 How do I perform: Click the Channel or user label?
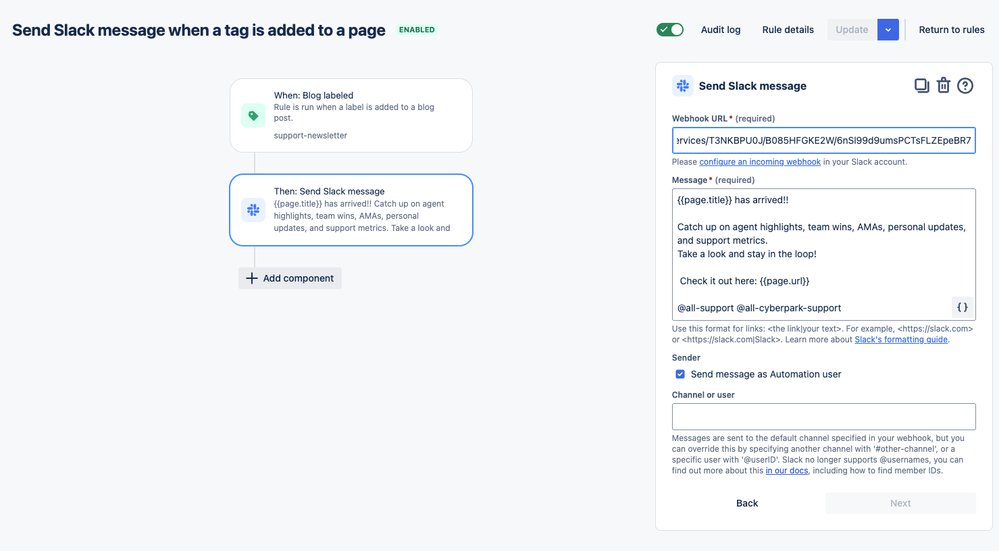click(703, 394)
